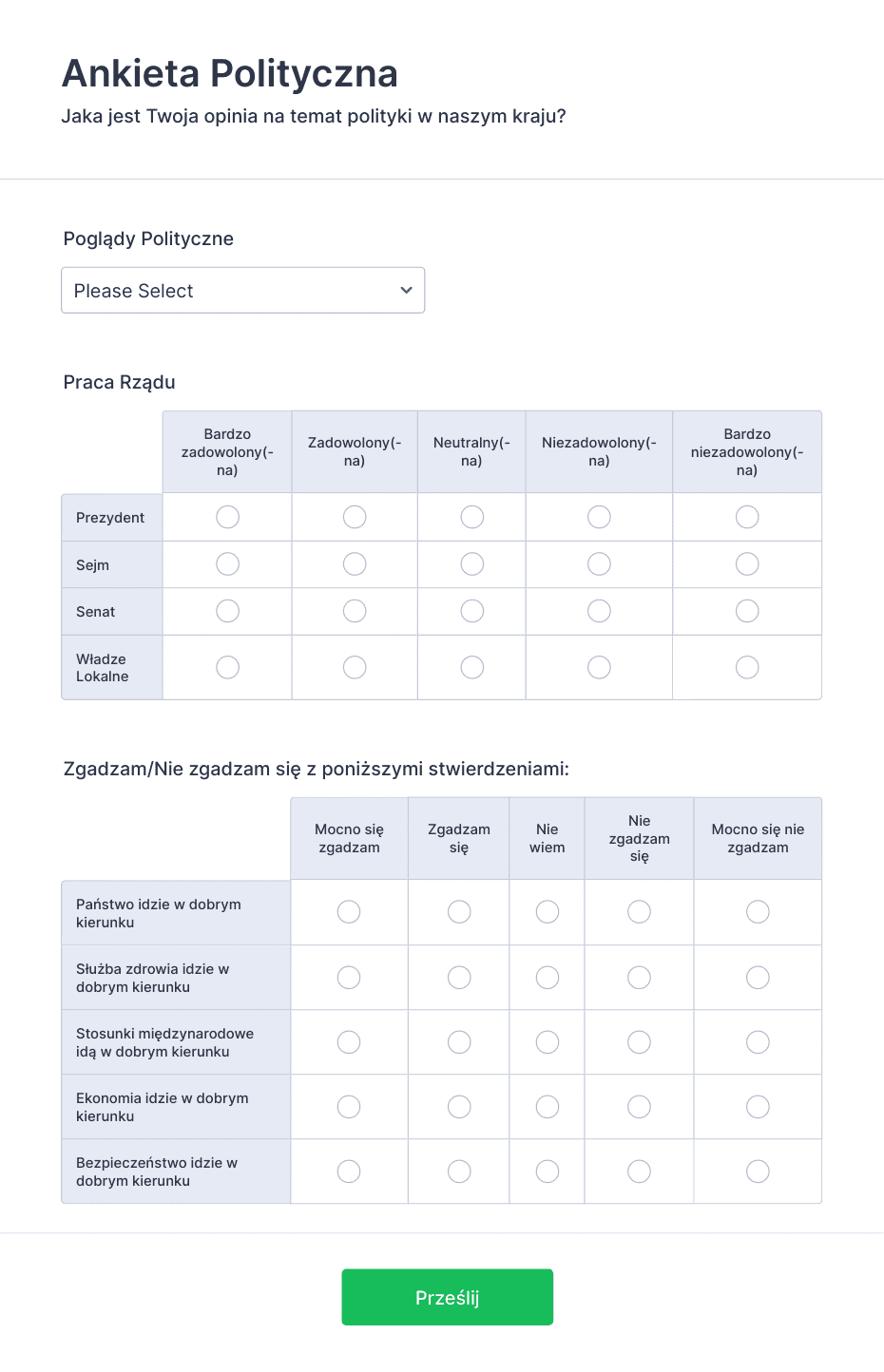
Task: Select Bardzo niezadowolony for Prezydent
Action: (747, 517)
